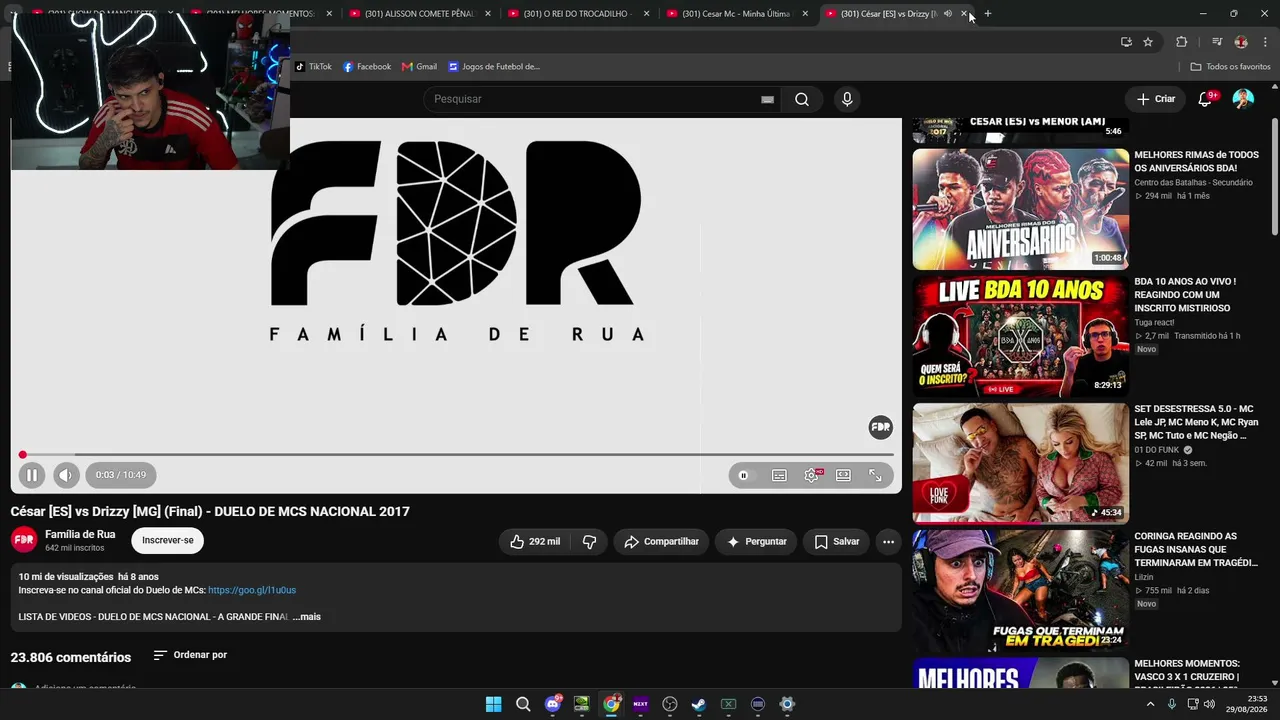Screen dimensions: 1280x720
Task: Open the CORINGA REAGINDO video title
Action: [x=1196, y=549]
